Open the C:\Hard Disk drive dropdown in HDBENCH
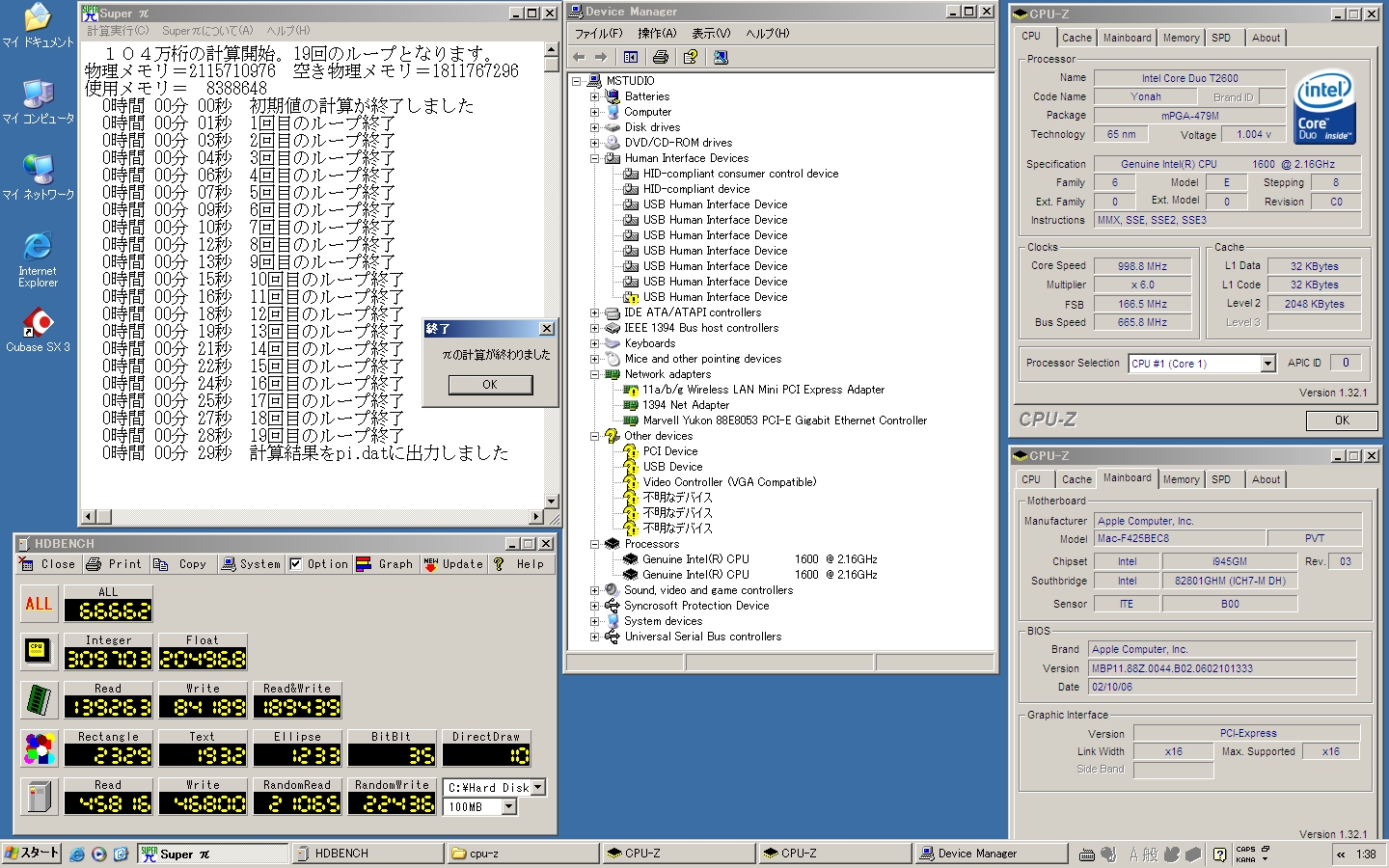The width and height of the screenshot is (1389, 868). click(538, 787)
